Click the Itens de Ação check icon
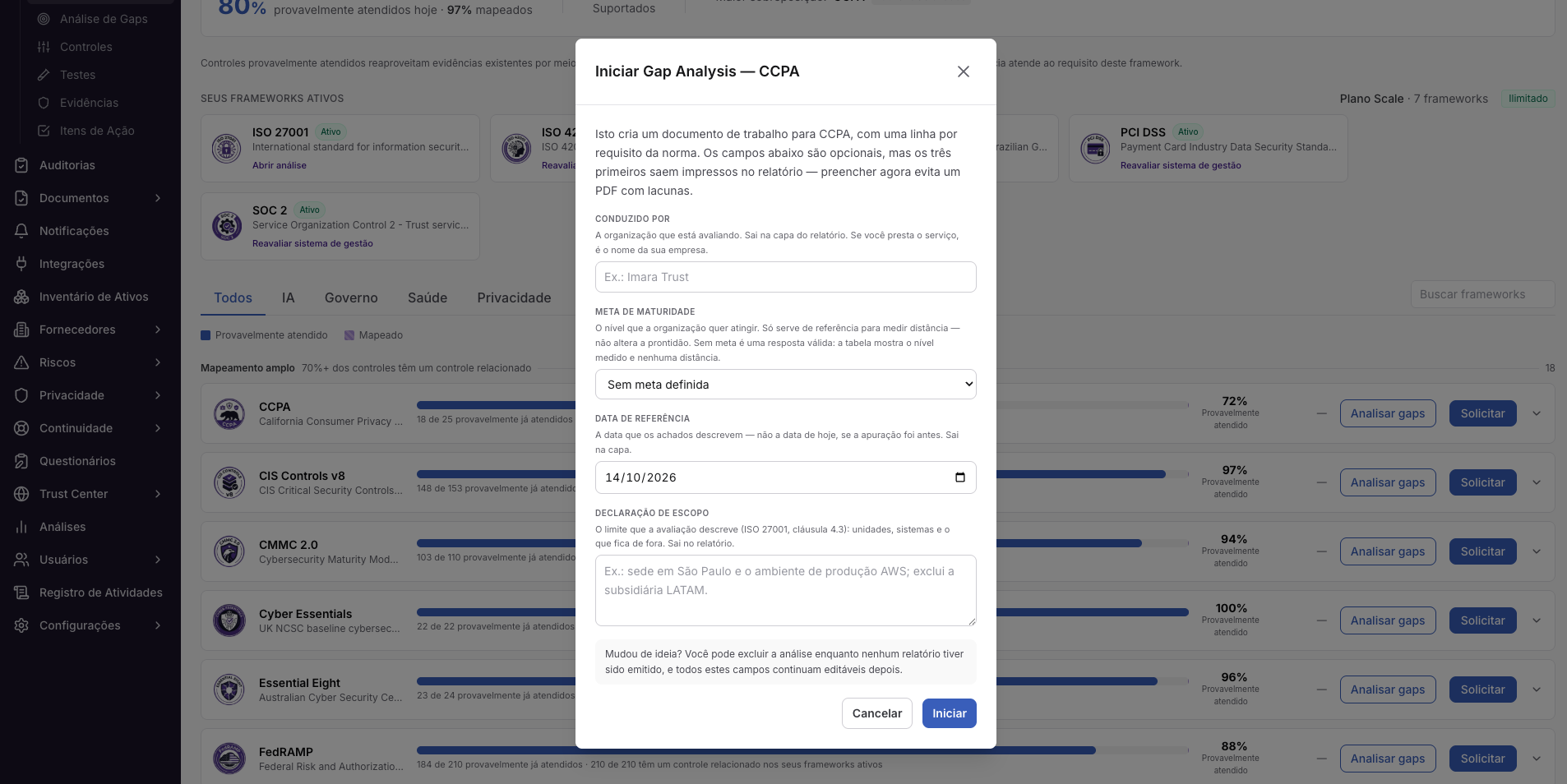Viewport: 1567px width, 784px height. [x=44, y=131]
